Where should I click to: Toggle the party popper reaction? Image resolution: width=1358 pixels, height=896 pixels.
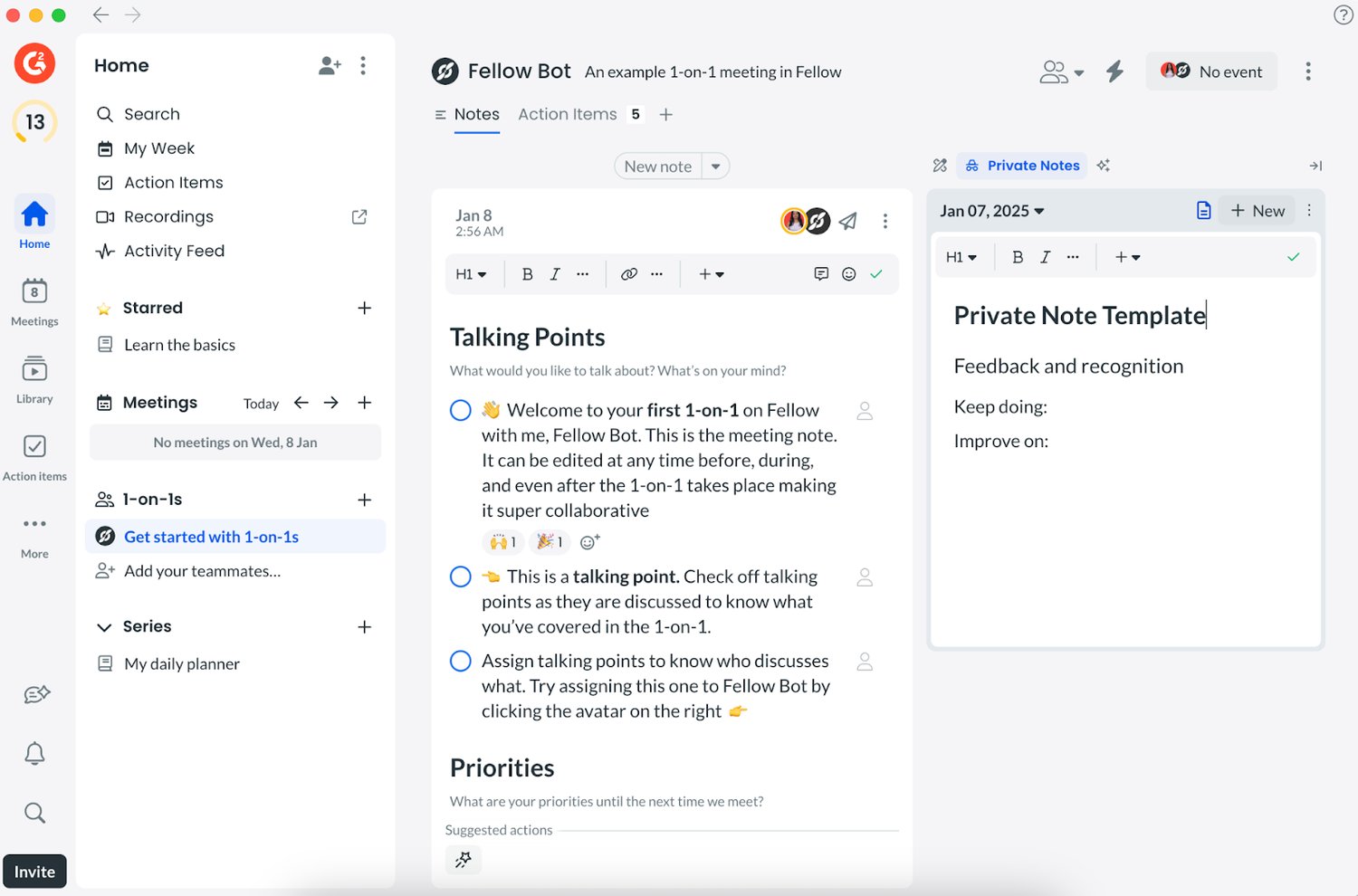tap(550, 542)
